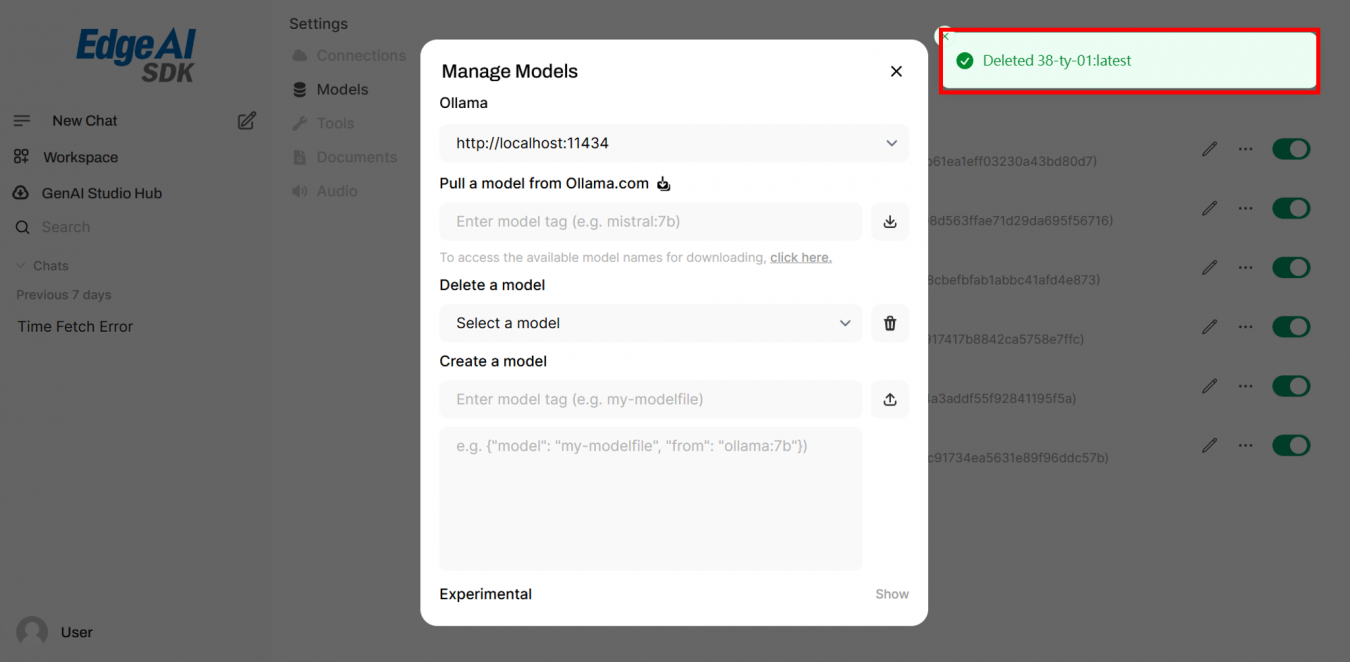Disable the first model's green toggle

tap(1290, 149)
